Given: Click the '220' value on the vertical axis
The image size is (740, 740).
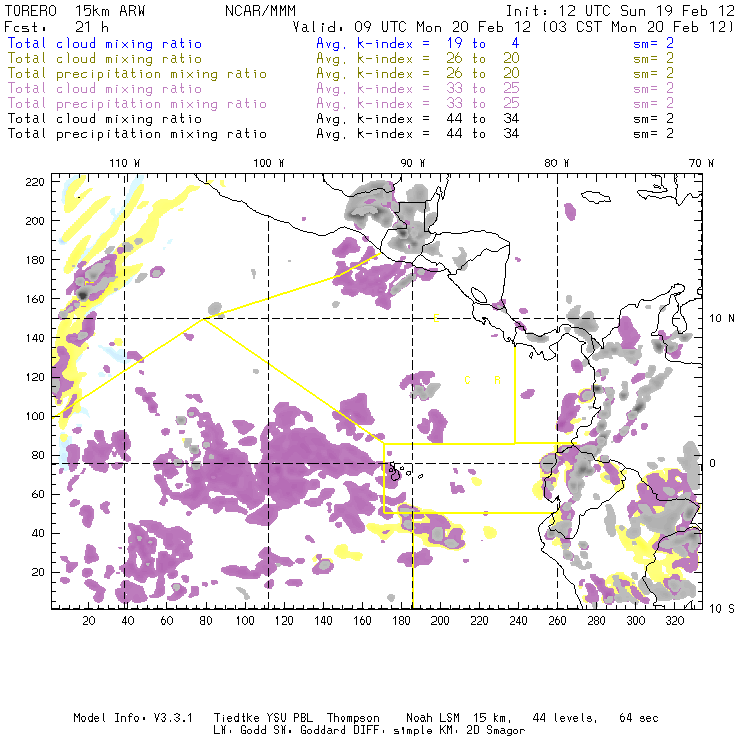Looking at the screenshot, I should pyautogui.click(x=35, y=182).
